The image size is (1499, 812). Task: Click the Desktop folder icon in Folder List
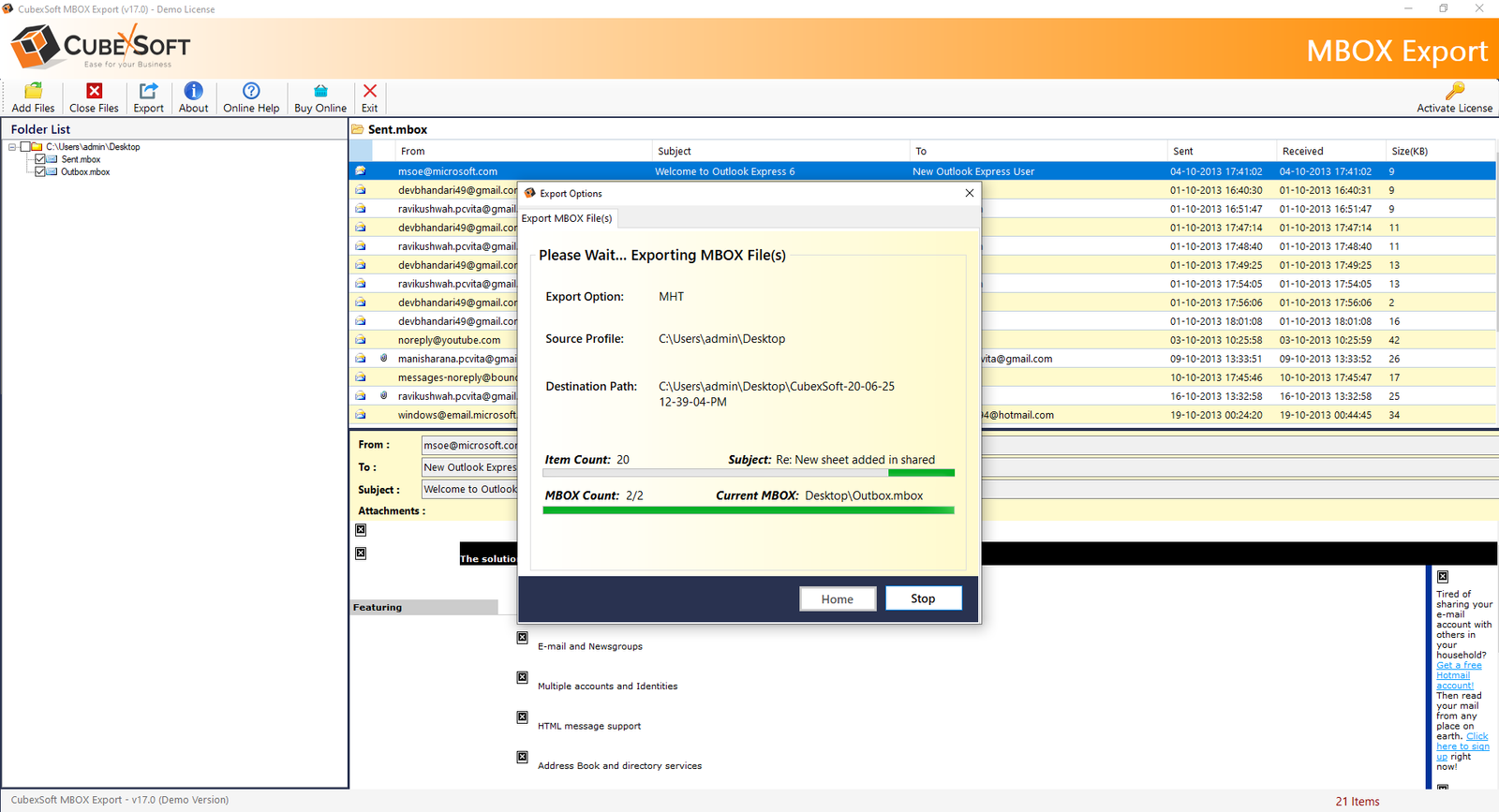coord(37,147)
